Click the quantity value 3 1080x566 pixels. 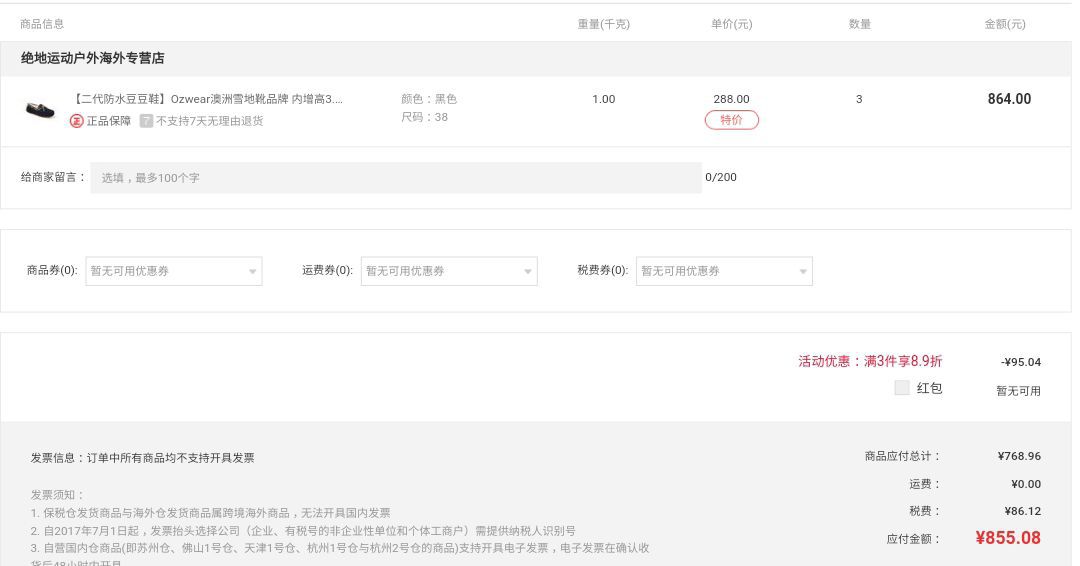[859, 99]
